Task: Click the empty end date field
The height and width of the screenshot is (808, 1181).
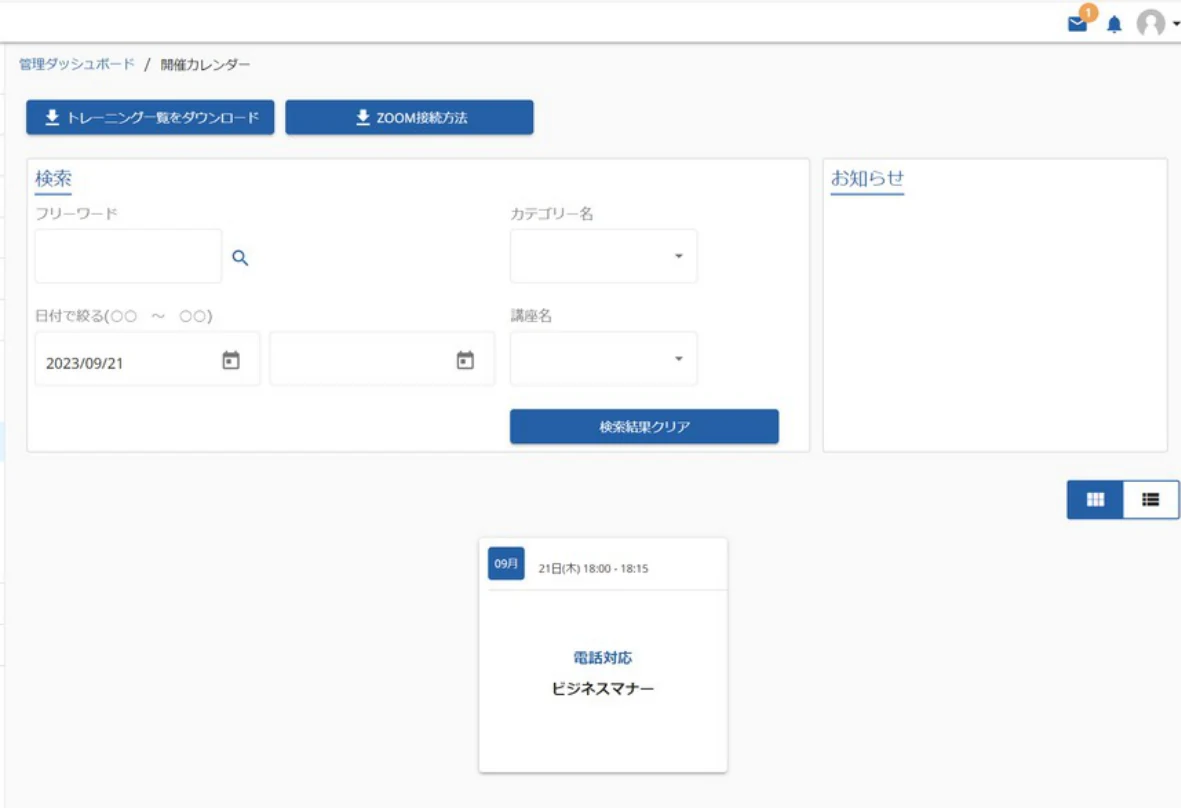Action: (x=383, y=359)
